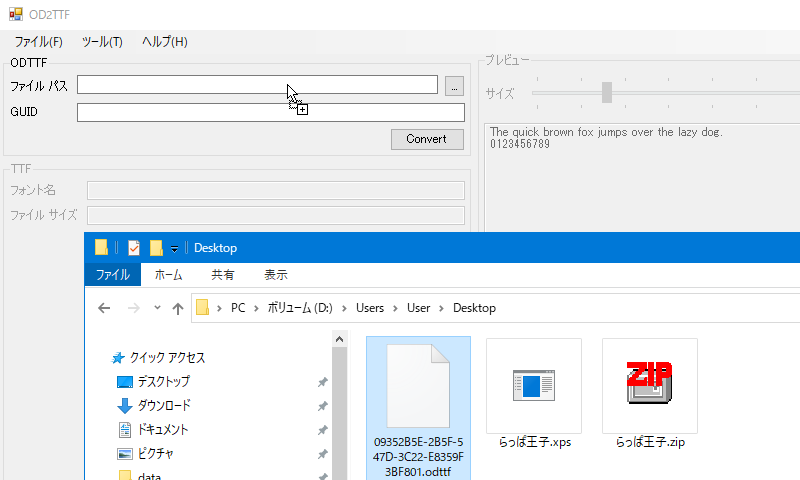This screenshot has width=800, height=480.
Task: Open ピクチャ in Quick Access sidebar
Action: click(155, 454)
